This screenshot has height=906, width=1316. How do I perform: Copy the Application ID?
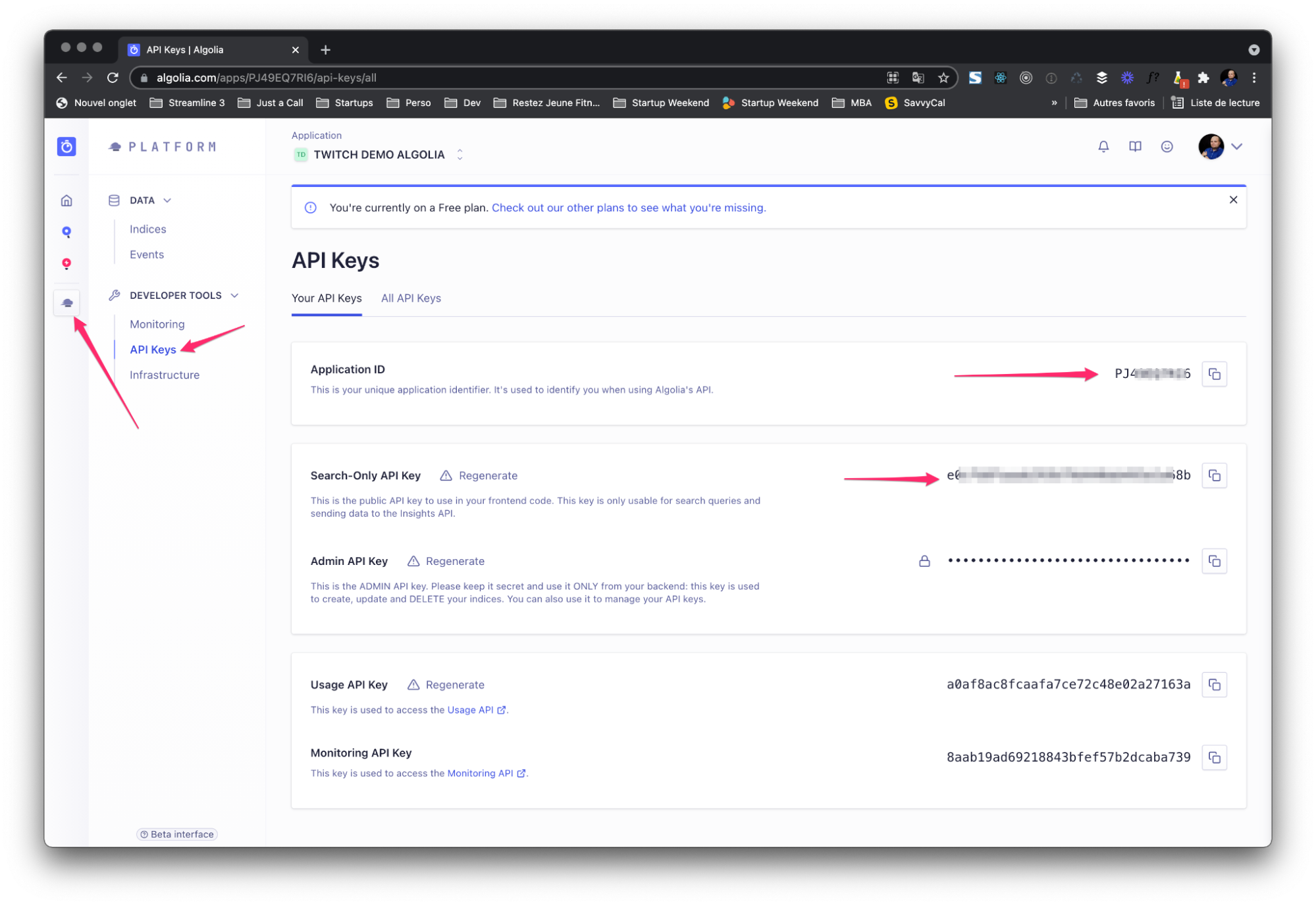pyautogui.click(x=1214, y=374)
